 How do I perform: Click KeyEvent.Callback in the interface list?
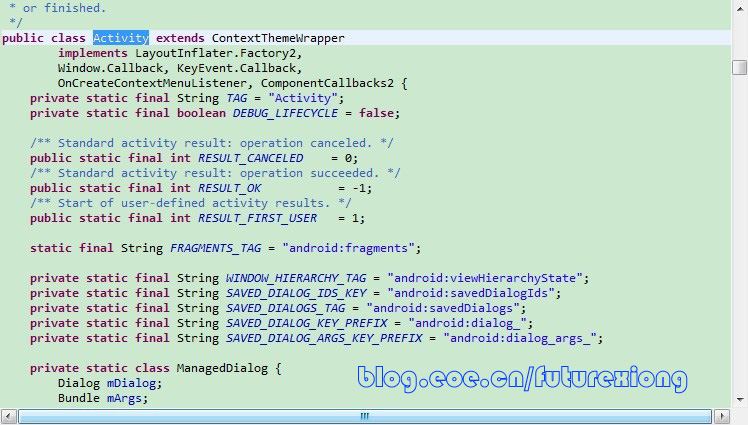[237, 68]
